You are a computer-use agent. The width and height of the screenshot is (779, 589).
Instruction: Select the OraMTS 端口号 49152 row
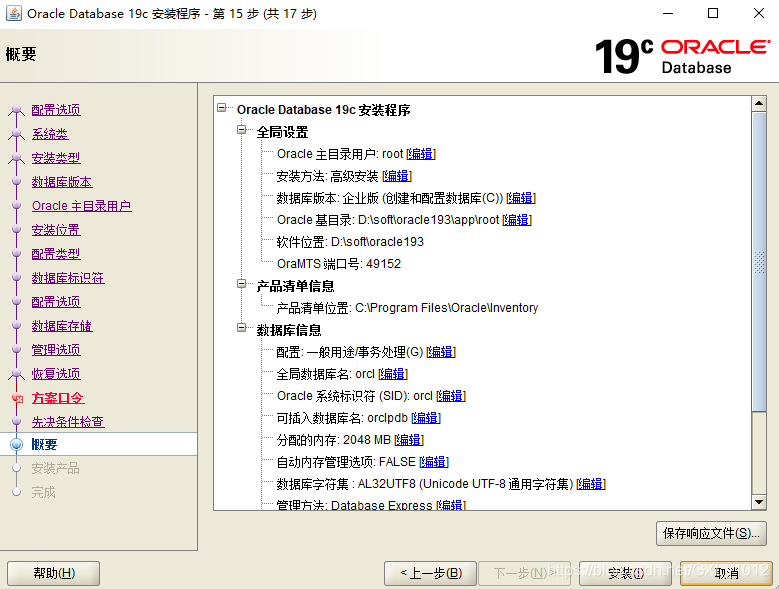click(339, 264)
